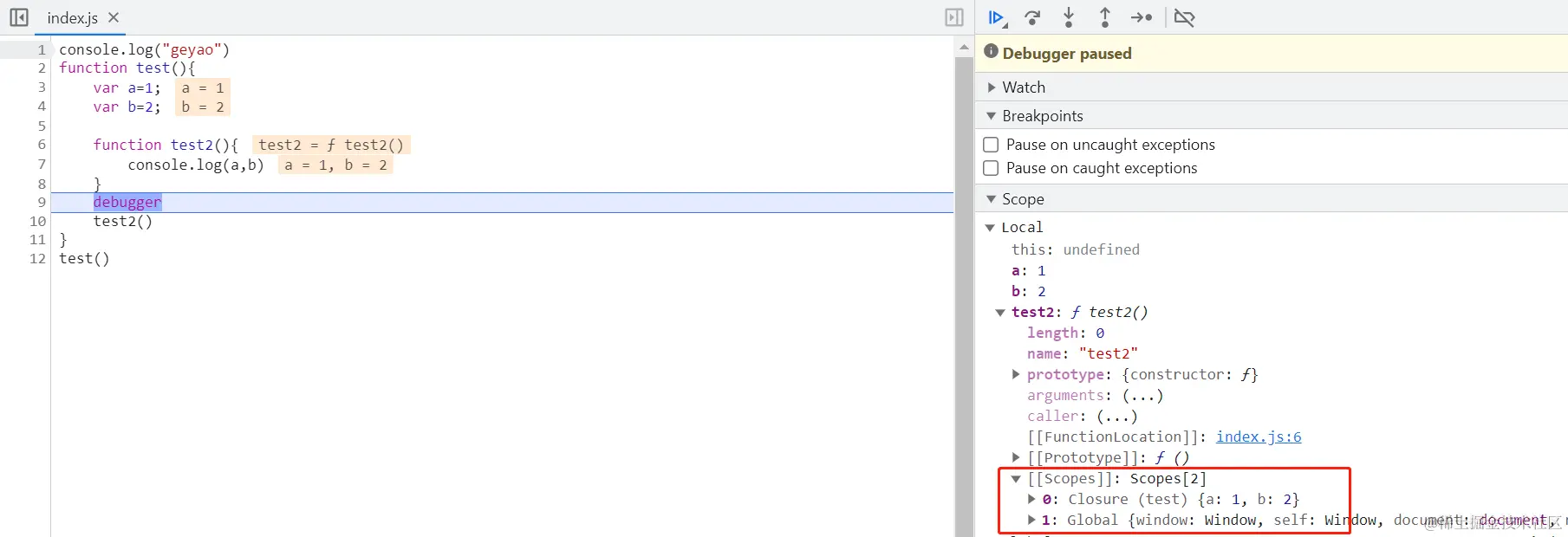The height and width of the screenshot is (537, 1568).
Task: Select the 'a: 1' local variable
Action: click(x=1029, y=271)
